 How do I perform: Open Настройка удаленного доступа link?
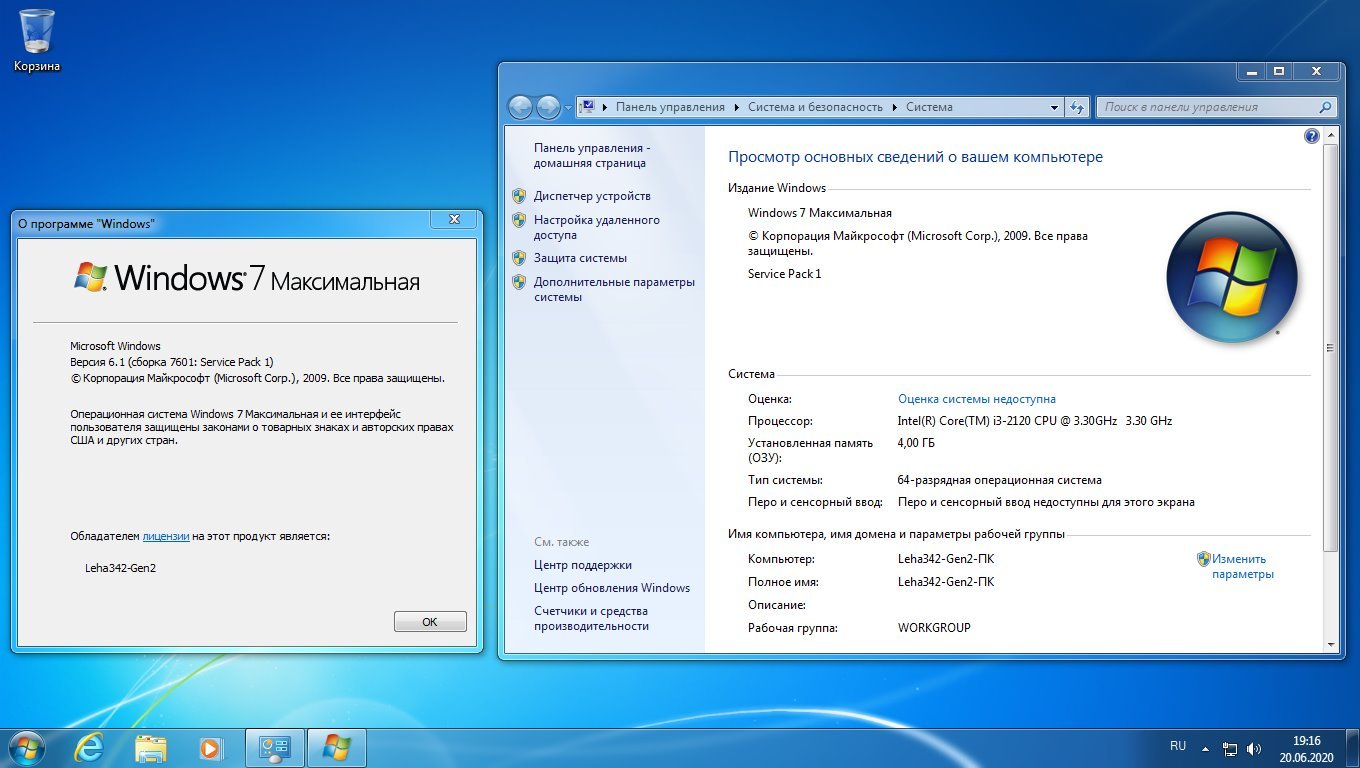(x=597, y=227)
